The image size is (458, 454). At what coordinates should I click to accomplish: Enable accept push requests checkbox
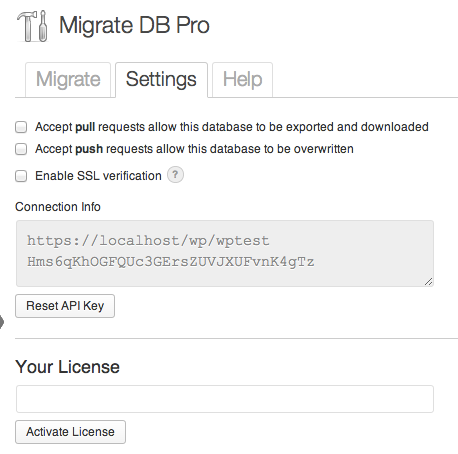pyautogui.click(x=21, y=149)
